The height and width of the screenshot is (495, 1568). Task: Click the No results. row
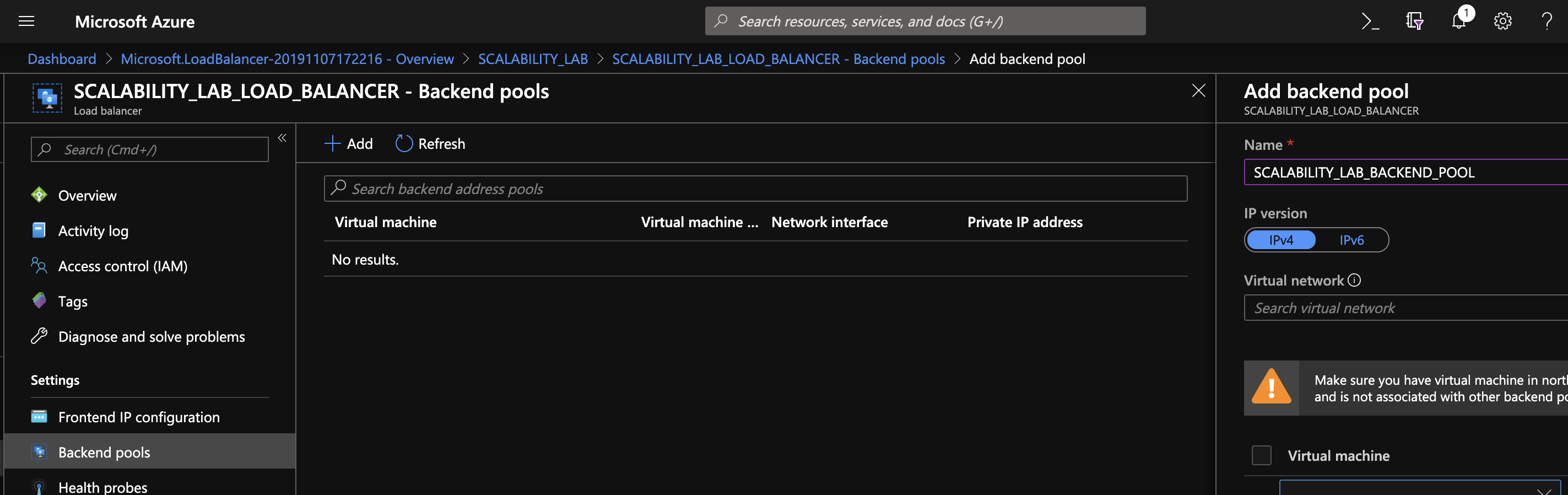click(755, 260)
